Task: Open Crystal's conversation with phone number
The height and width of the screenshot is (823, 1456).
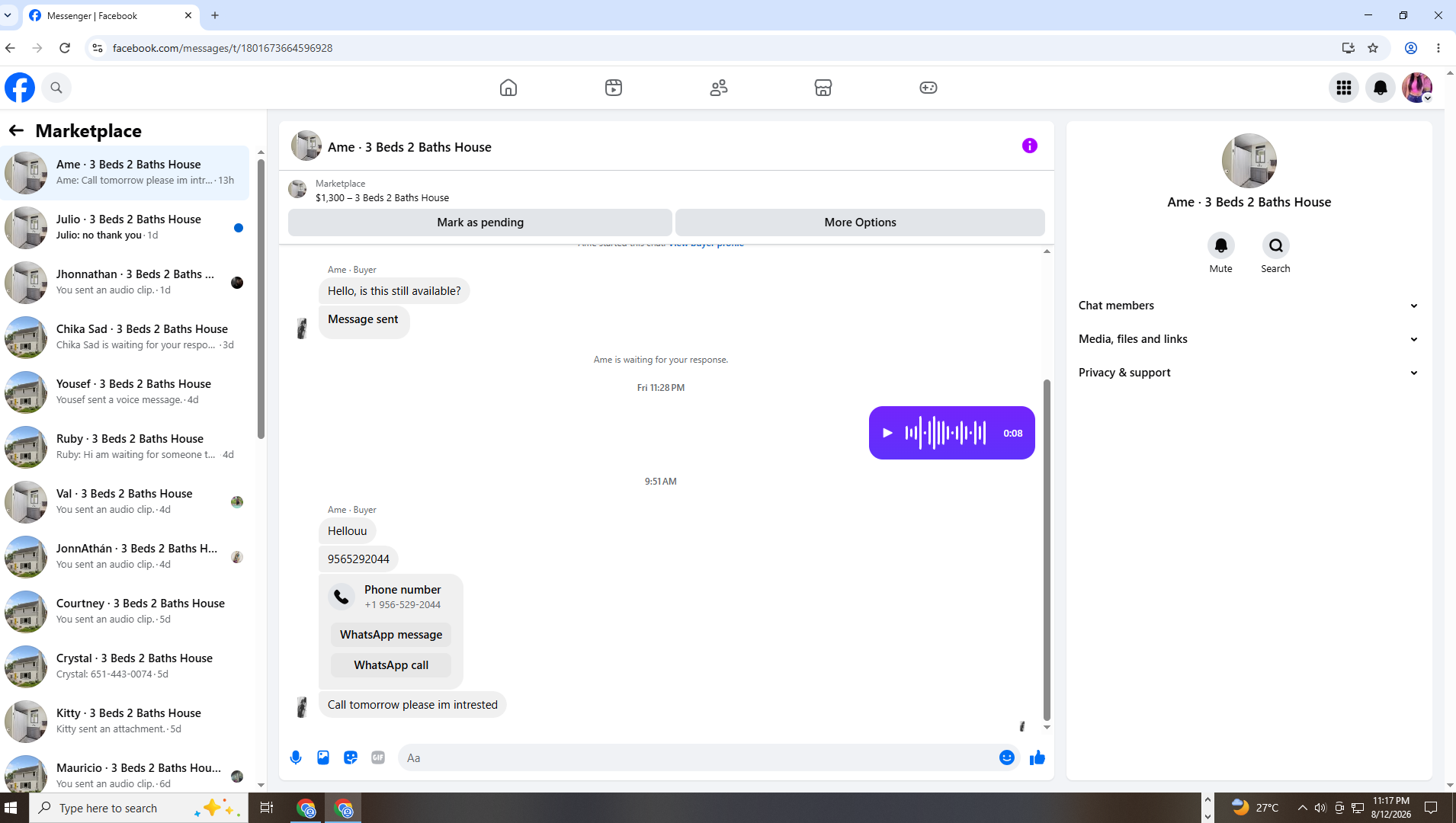Action: (125, 667)
